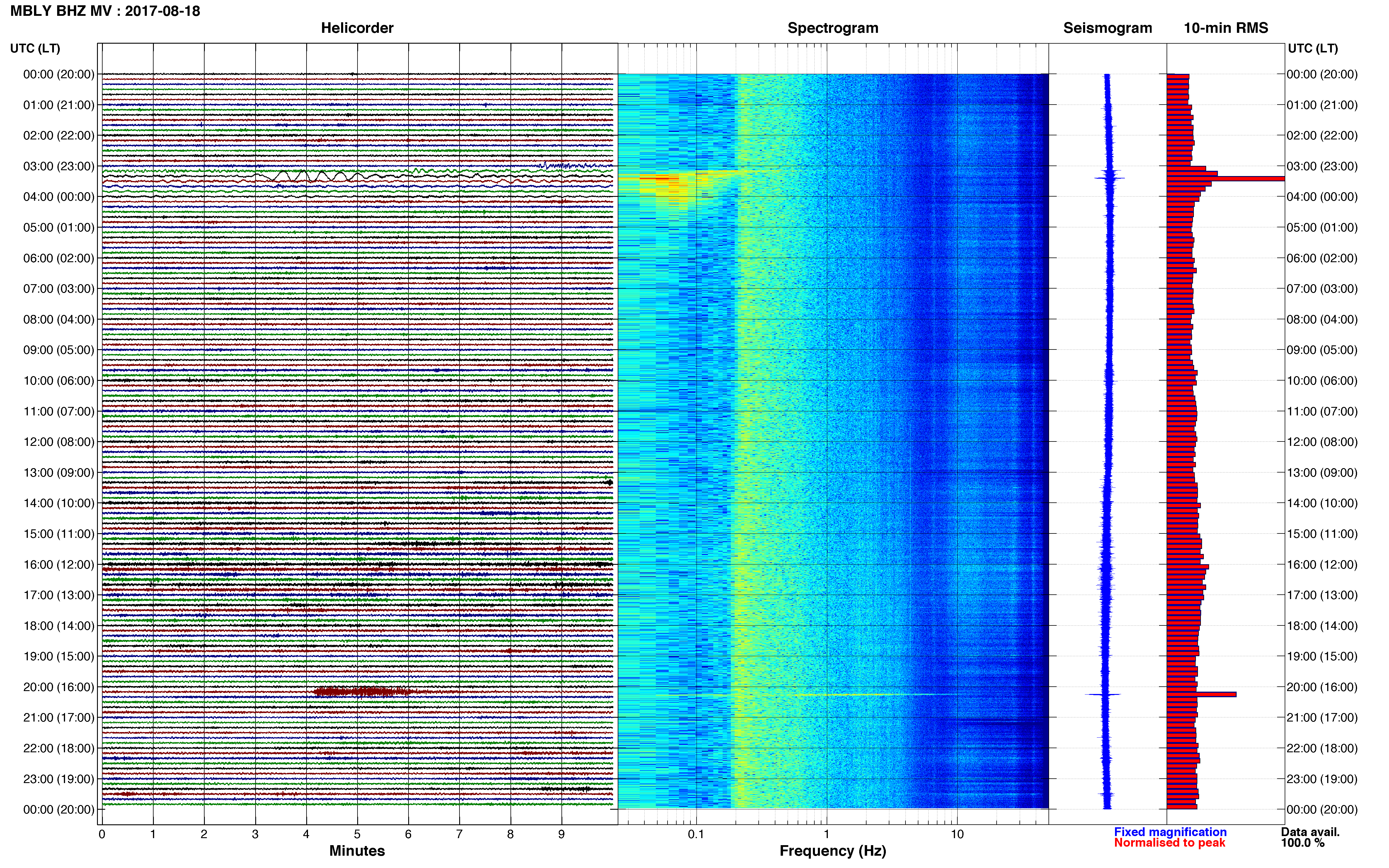Click left-axis time label '09:00 (05:00)'
Image resolution: width=1389 pixels, height=868 pixels.
pos(59,350)
